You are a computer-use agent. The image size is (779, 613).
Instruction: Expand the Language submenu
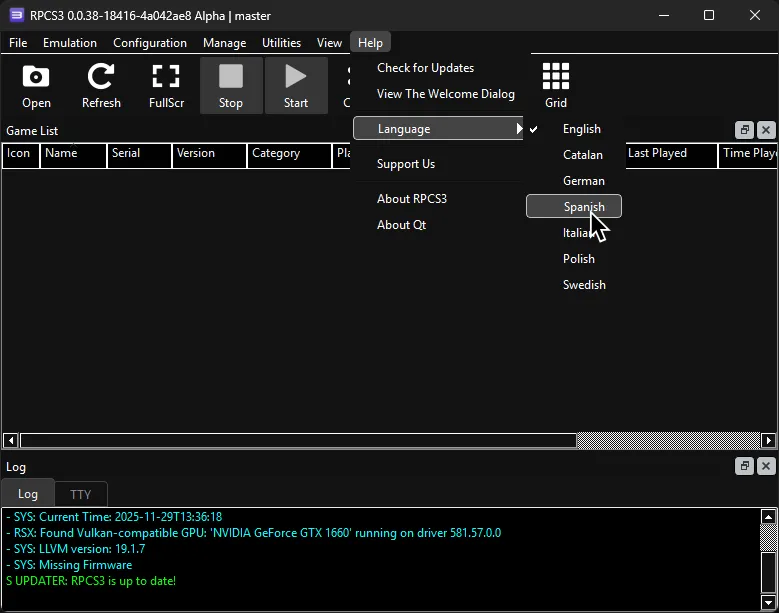[x=438, y=129]
